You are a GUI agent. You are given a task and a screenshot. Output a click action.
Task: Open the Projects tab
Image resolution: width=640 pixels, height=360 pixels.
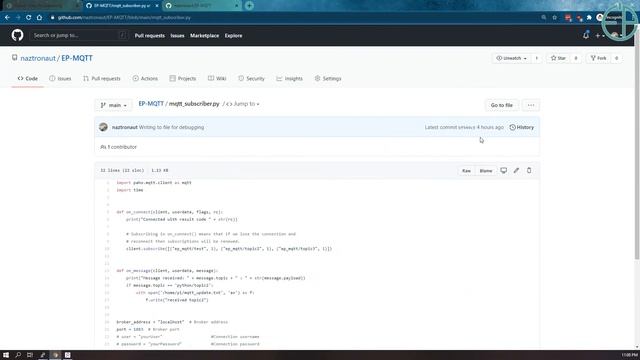coord(183,78)
